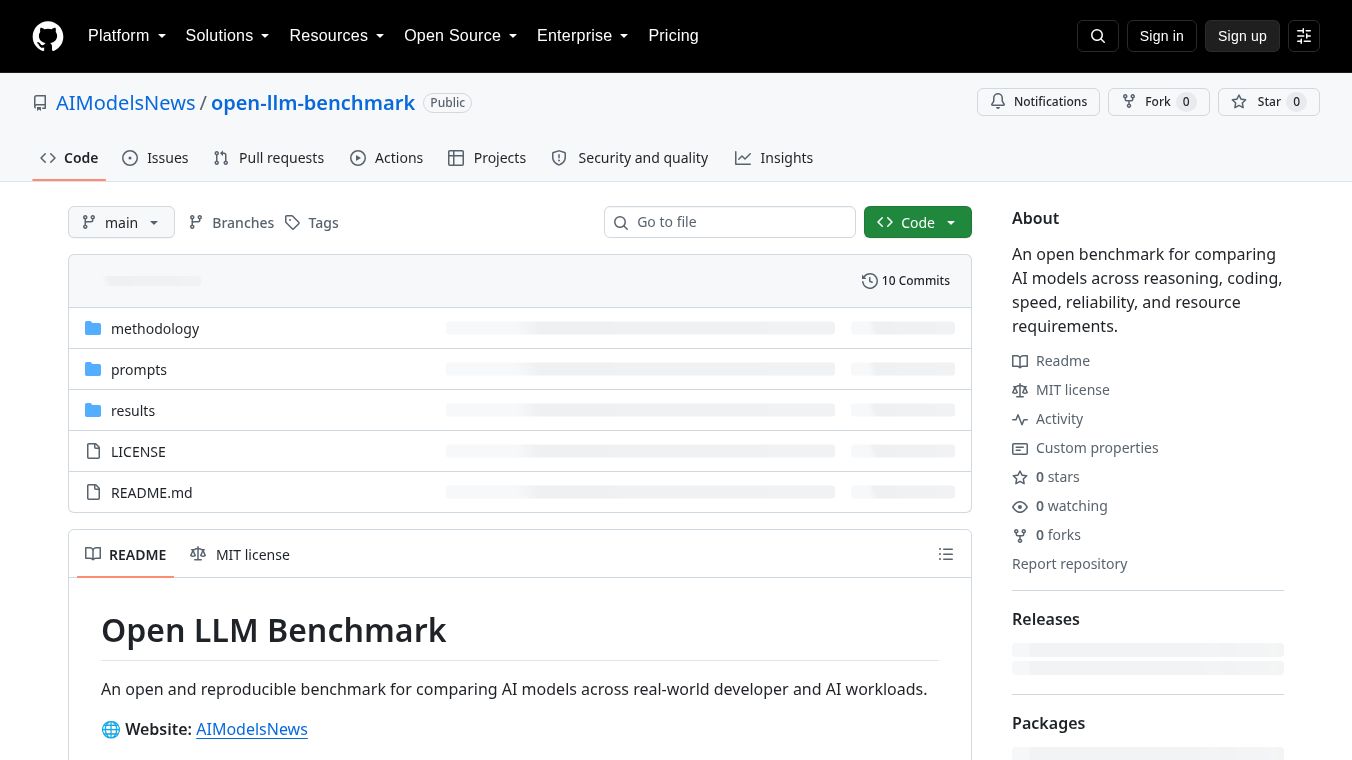1352x760 pixels.
Task: Click the Sign in button
Action: (1162, 36)
